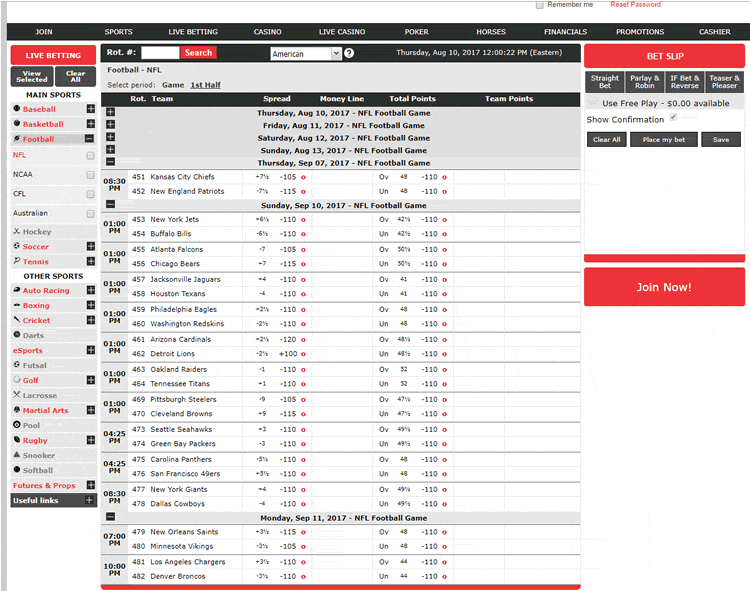Click Place my bet button
The height and width of the screenshot is (591, 750).
663,140
